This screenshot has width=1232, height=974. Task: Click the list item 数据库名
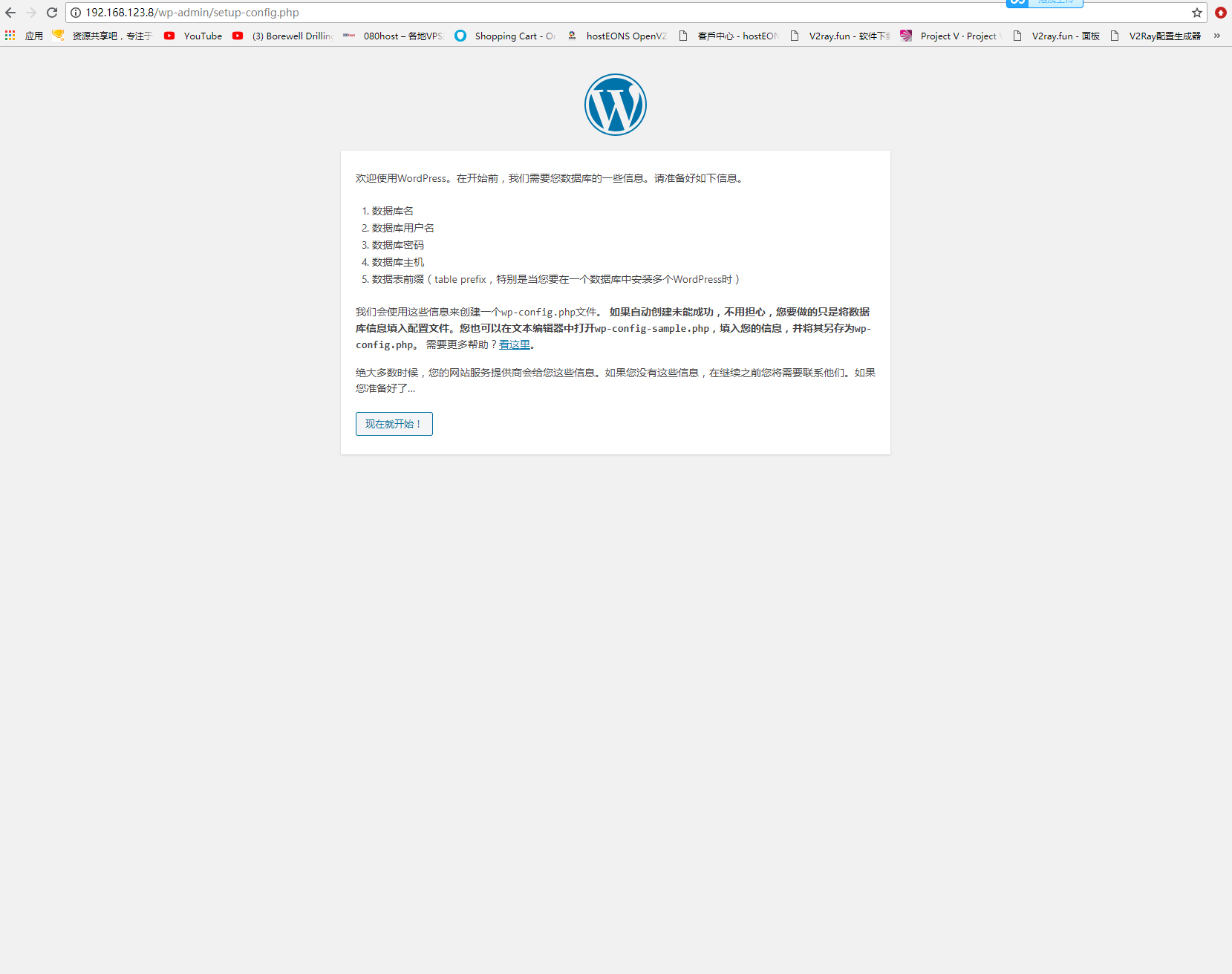pos(393,211)
